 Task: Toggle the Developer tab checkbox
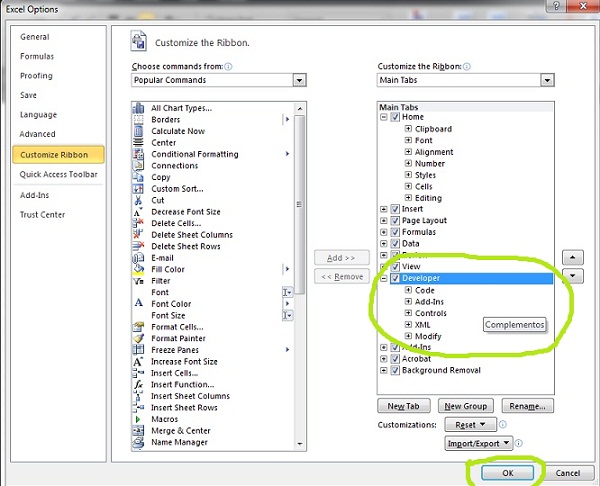395,278
